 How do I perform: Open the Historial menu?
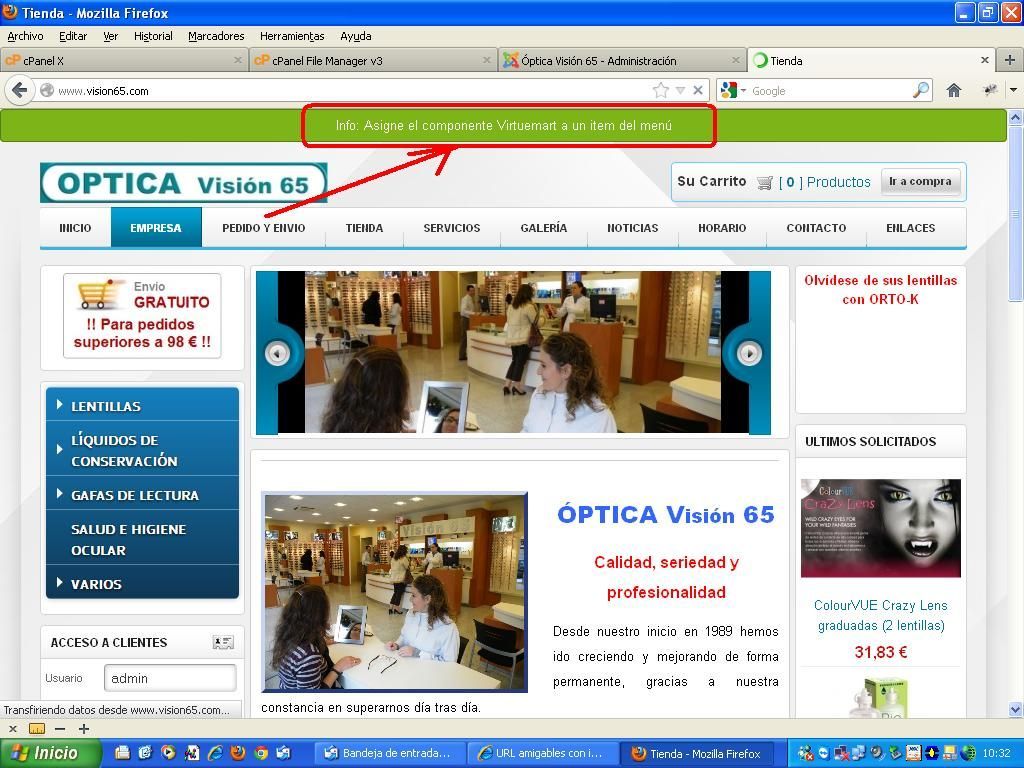153,36
